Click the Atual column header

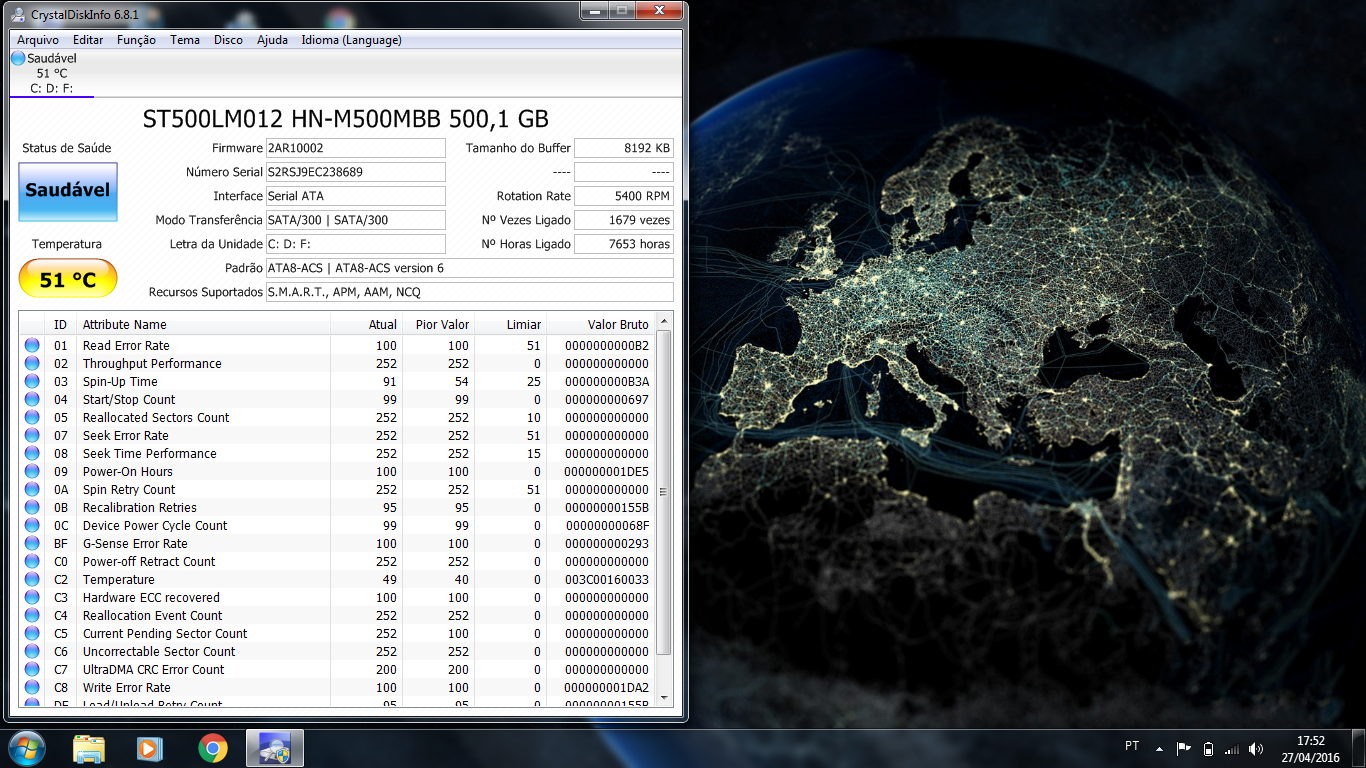tap(366, 324)
